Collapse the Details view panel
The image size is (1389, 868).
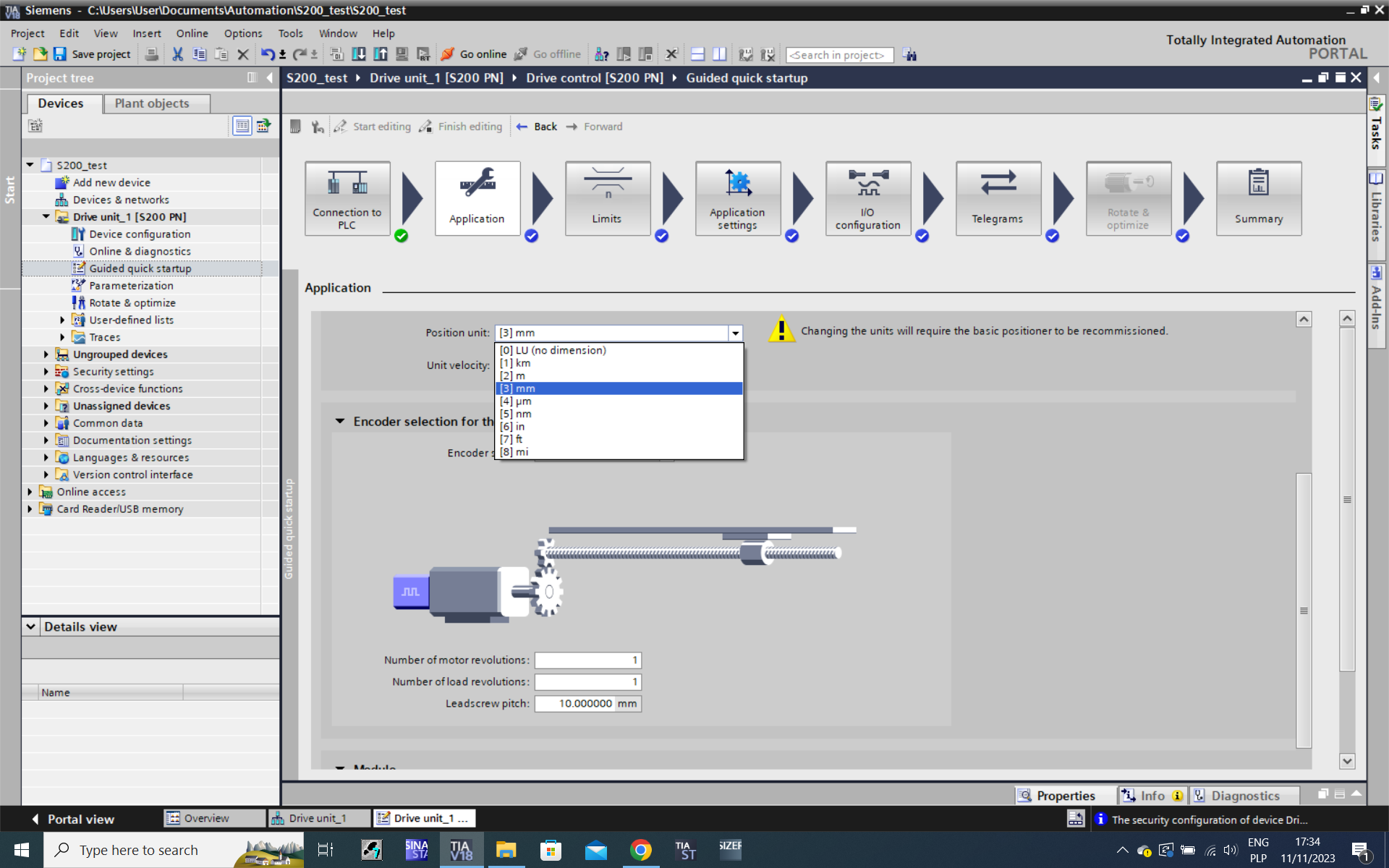(31, 626)
